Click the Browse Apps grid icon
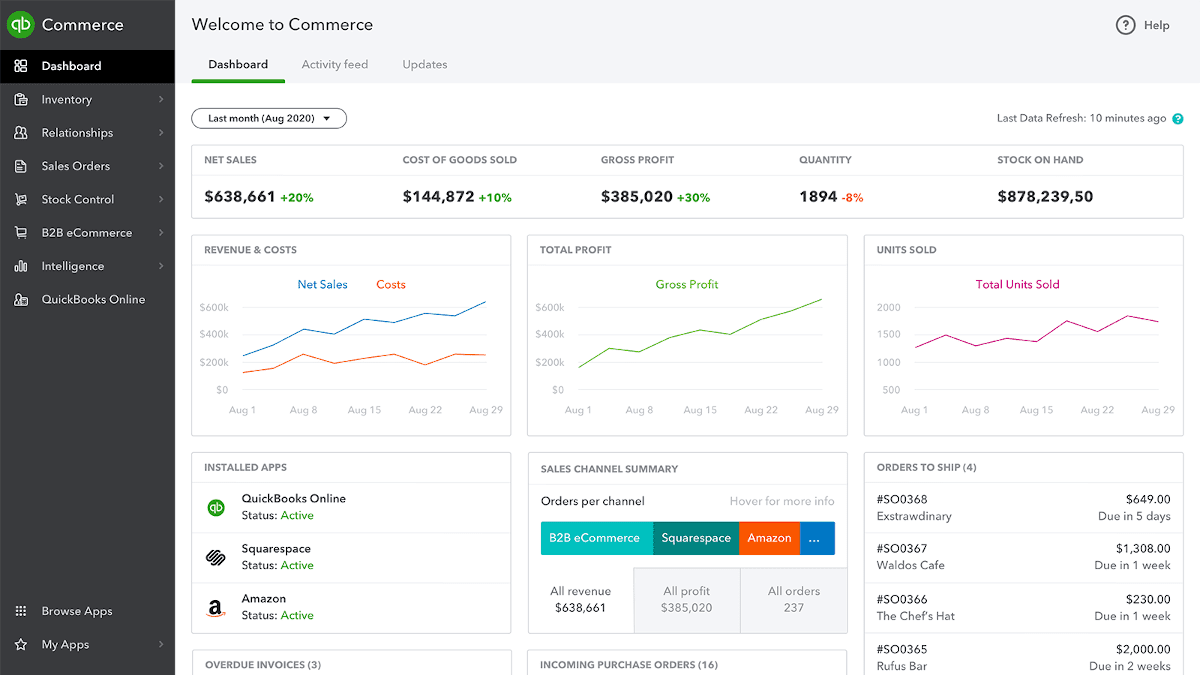 point(21,612)
